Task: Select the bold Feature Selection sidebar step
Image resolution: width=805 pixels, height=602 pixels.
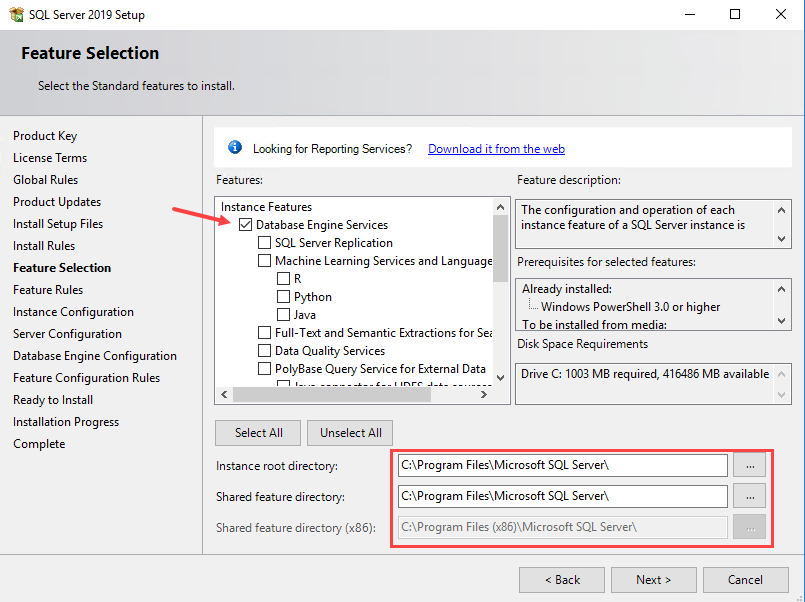Action: 62,268
